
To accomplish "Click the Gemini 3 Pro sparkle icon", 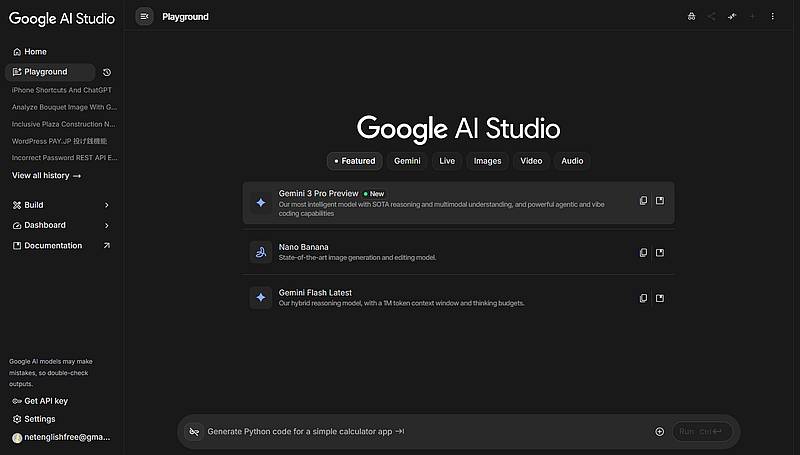I will click(x=261, y=203).
